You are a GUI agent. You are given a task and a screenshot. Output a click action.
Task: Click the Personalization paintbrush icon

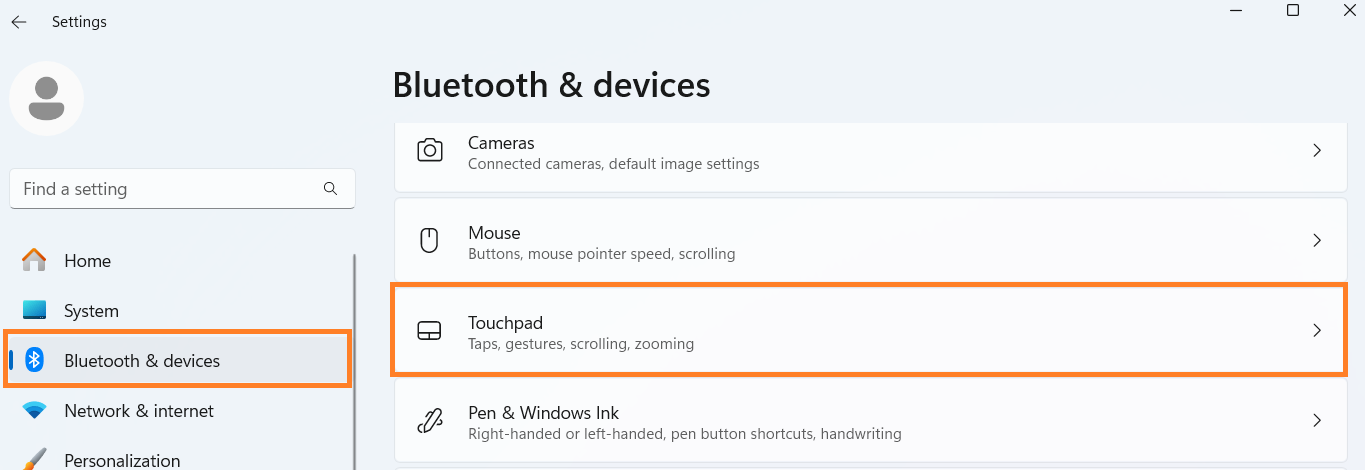coord(34,460)
